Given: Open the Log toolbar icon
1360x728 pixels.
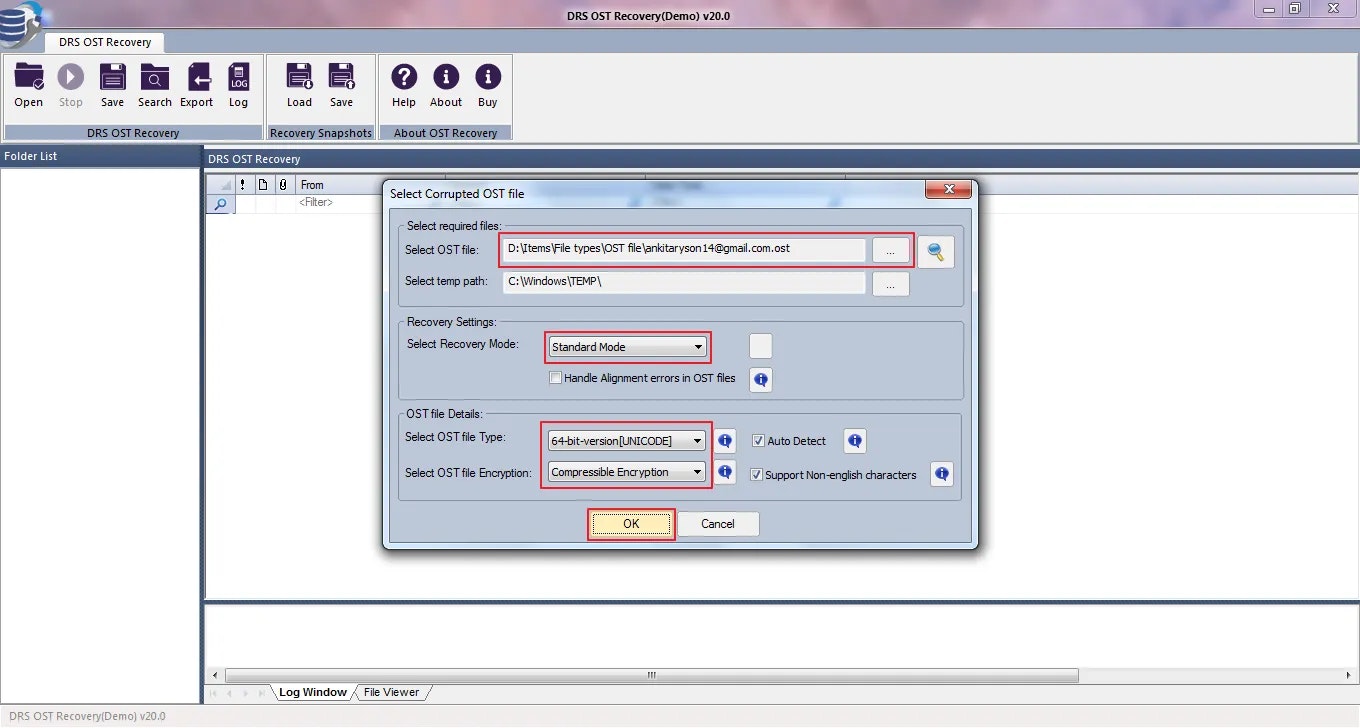Looking at the screenshot, I should pyautogui.click(x=239, y=85).
